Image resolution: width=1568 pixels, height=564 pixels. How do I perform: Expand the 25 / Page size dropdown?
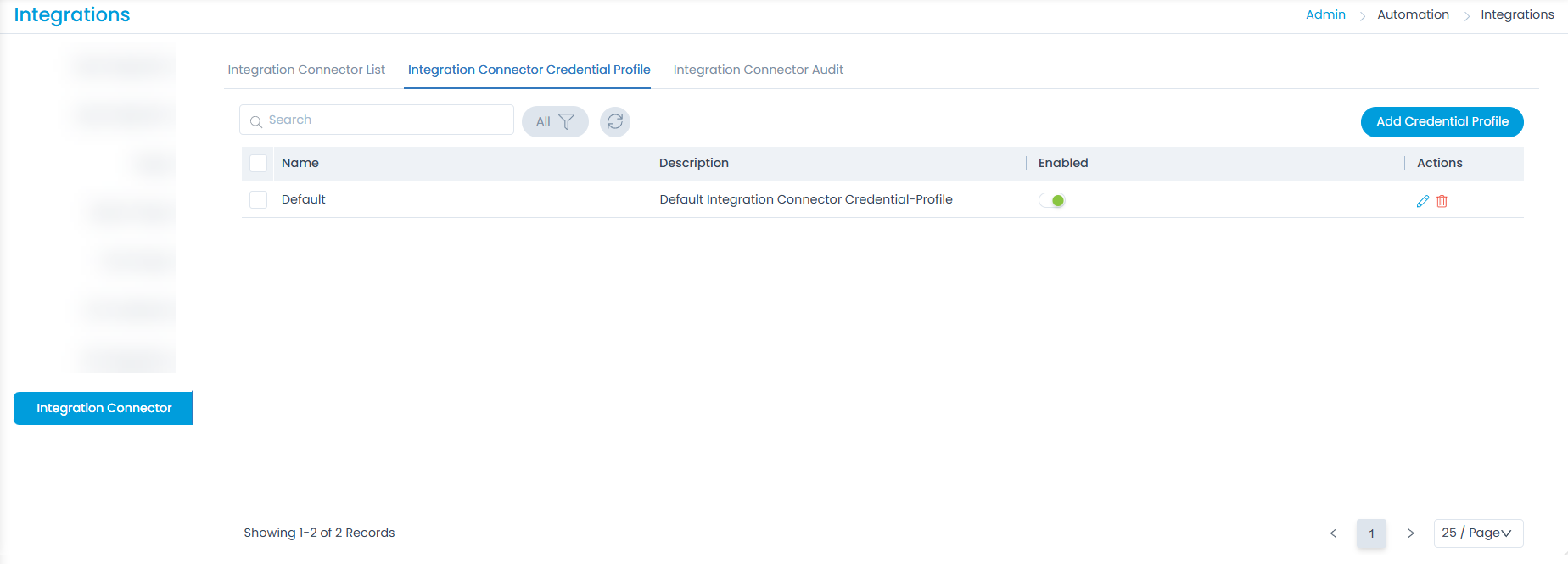[1478, 533]
